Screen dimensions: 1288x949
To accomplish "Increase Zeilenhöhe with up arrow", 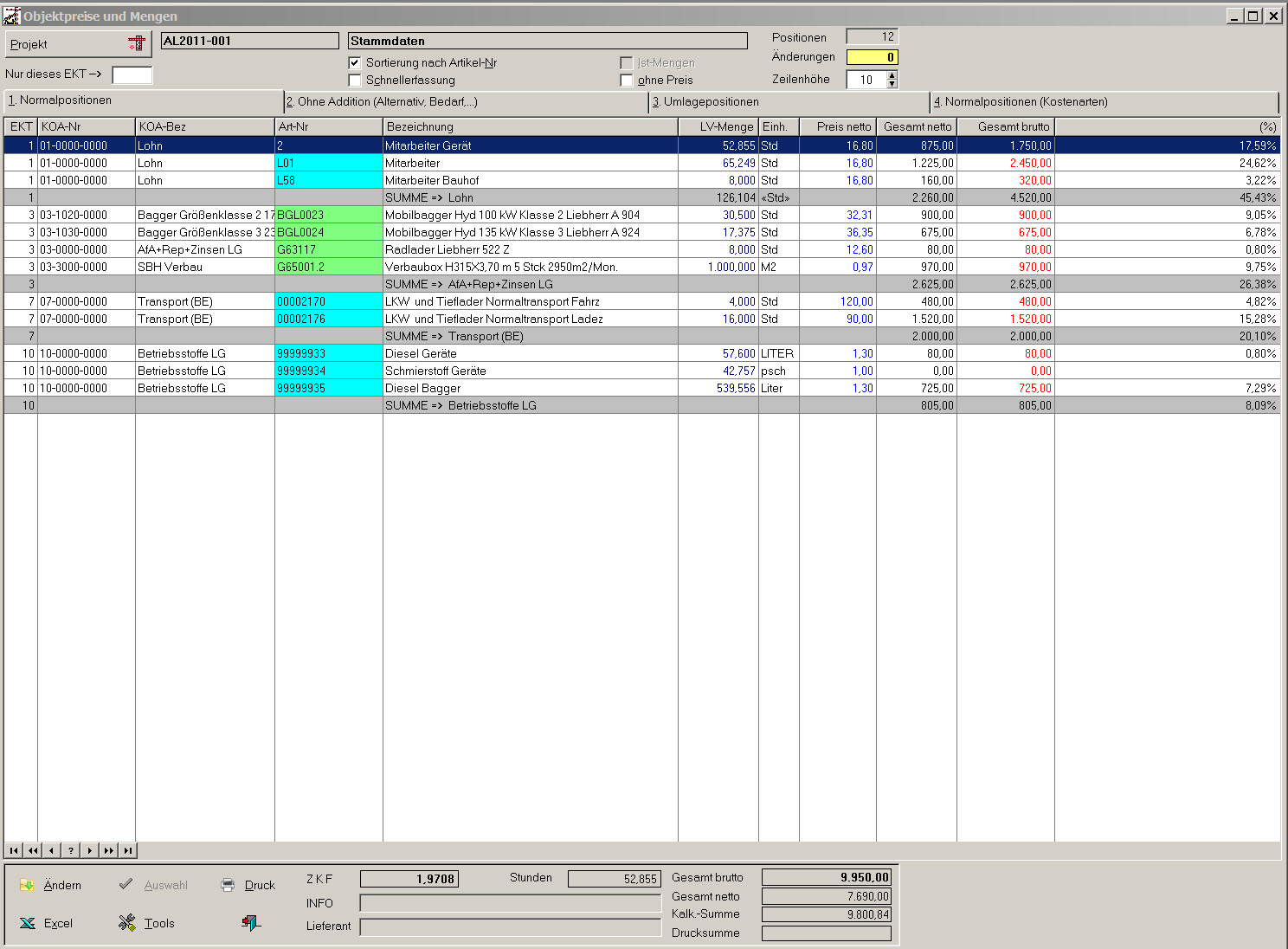I will coord(892,75).
